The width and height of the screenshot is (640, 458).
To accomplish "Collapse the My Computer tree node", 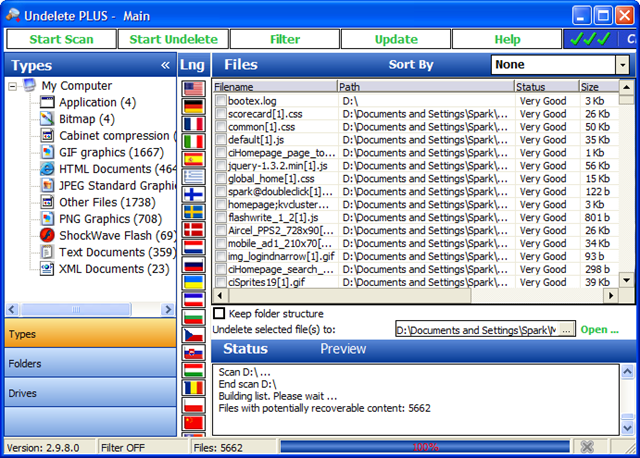I will click(13, 86).
